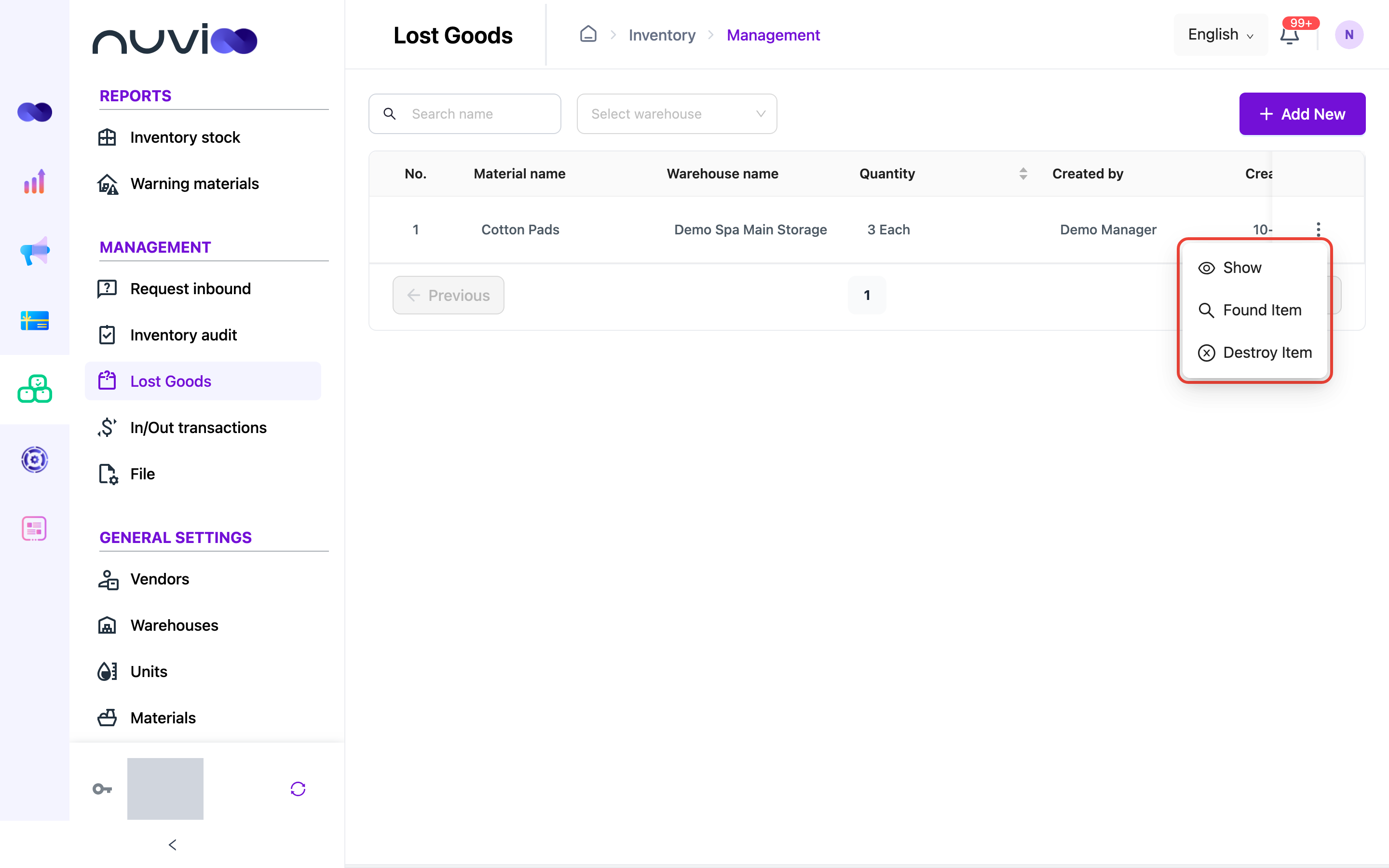Click the Add New button
Image resolution: width=1389 pixels, height=868 pixels.
(1302, 114)
